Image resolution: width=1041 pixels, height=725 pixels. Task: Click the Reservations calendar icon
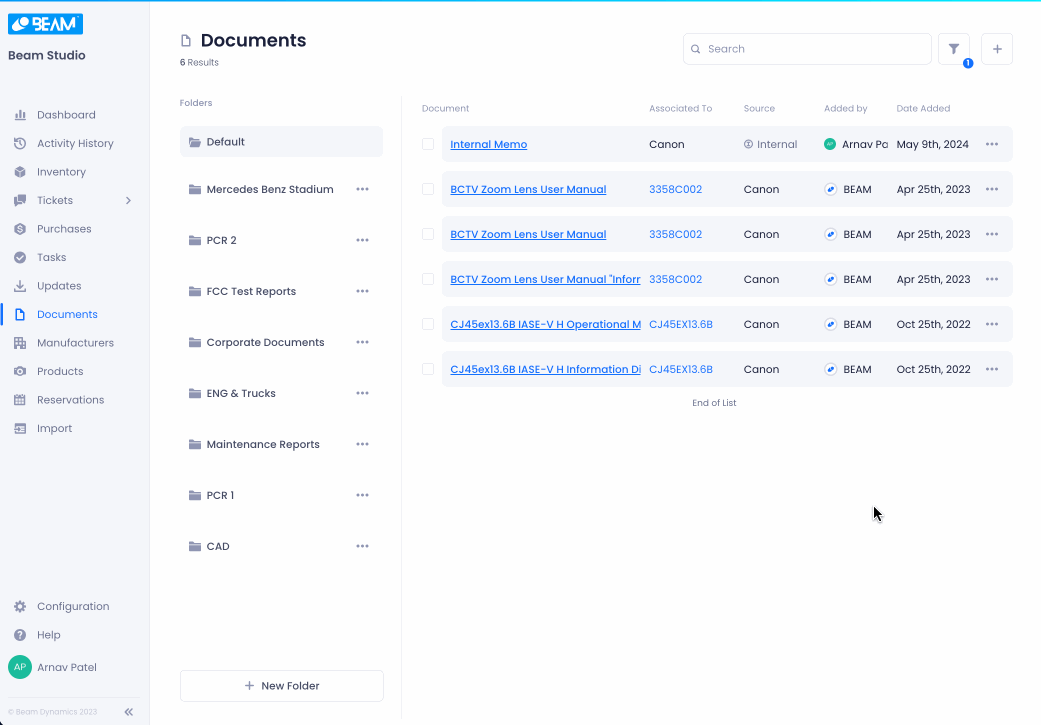(x=20, y=400)
